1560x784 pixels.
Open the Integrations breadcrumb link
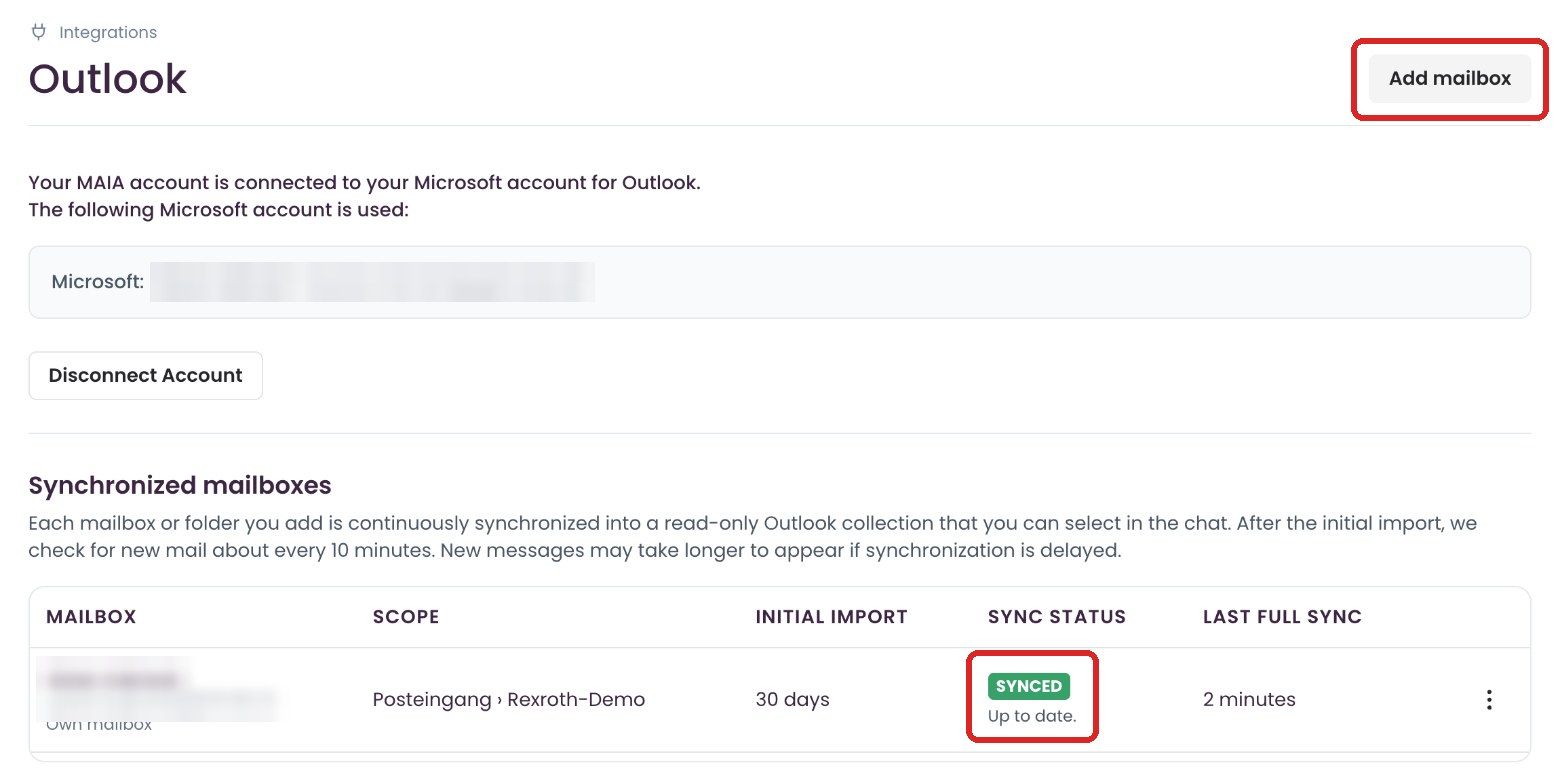(x=108, y=32)
